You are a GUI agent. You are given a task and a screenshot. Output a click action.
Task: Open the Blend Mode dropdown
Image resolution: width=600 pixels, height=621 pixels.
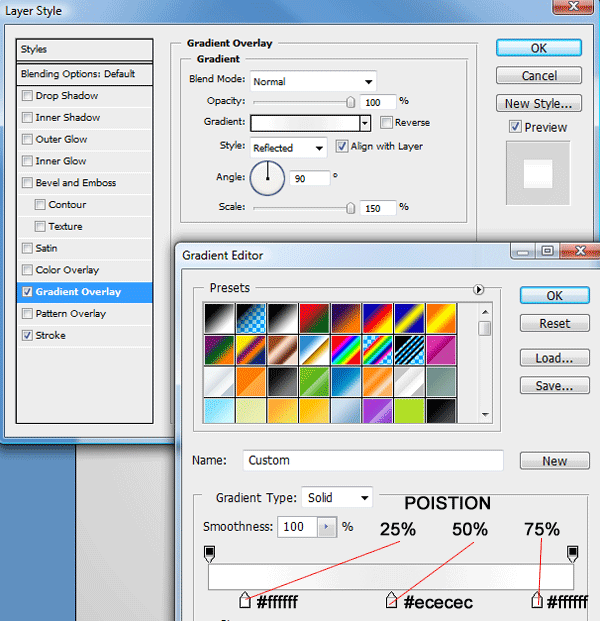click(313, 82)
